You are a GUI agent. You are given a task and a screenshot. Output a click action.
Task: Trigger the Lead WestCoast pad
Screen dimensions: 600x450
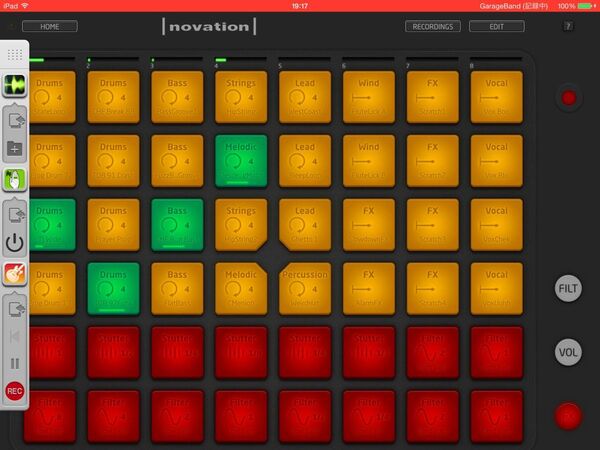click(x=305, y=97)
